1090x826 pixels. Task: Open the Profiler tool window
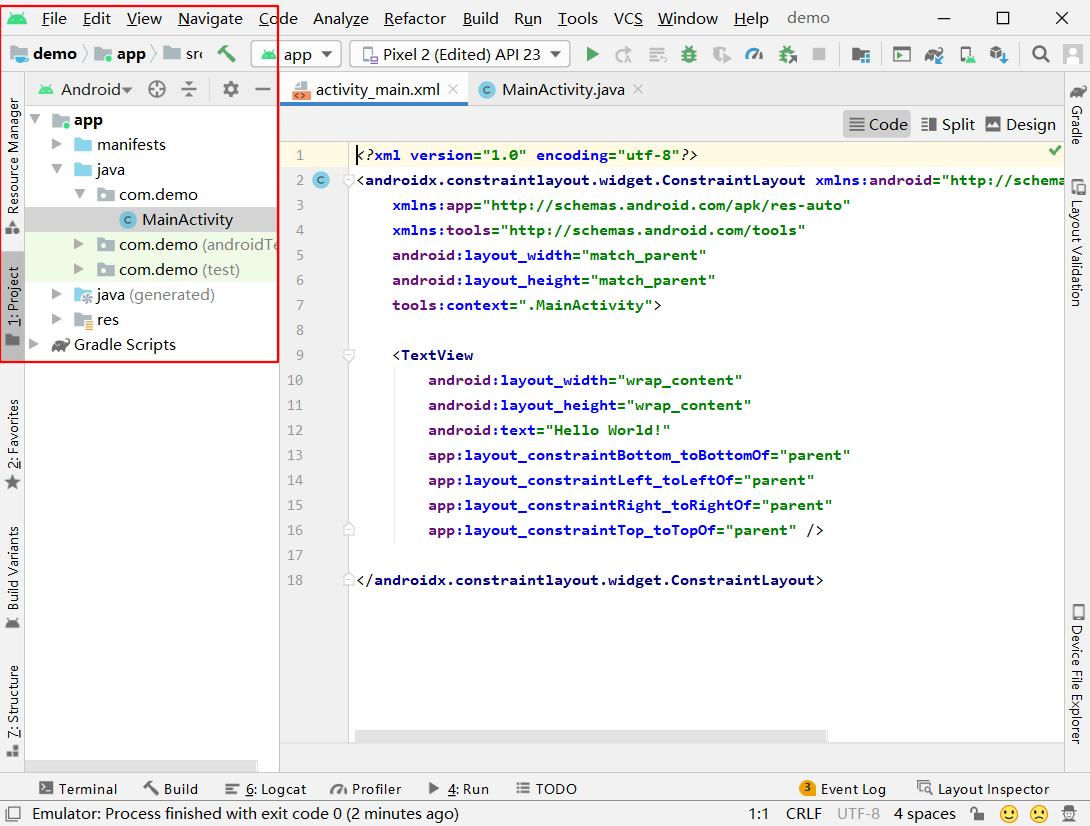click(366, 788)
